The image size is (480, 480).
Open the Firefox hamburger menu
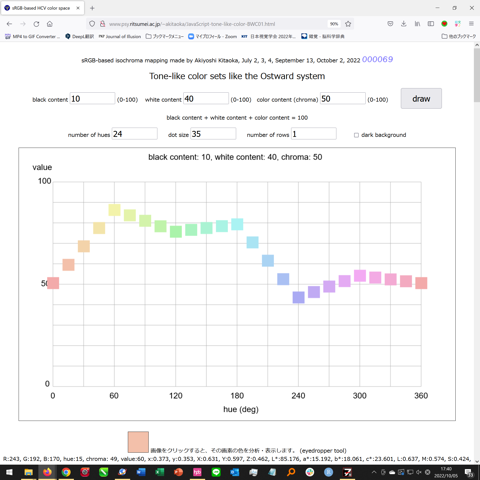[x=471, y=24]
